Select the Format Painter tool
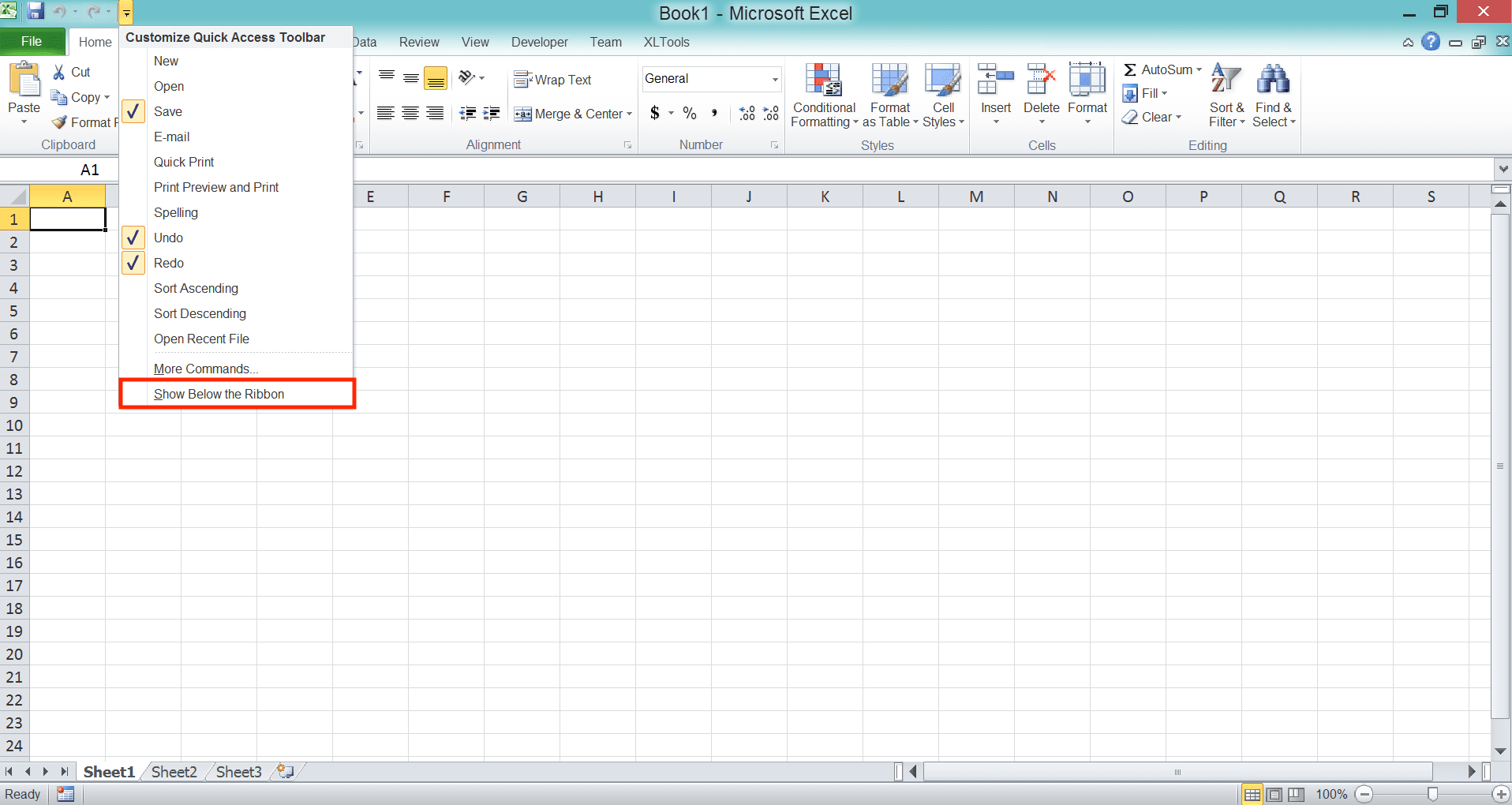This screenshot has width=1512, height=805. (84, 122)
